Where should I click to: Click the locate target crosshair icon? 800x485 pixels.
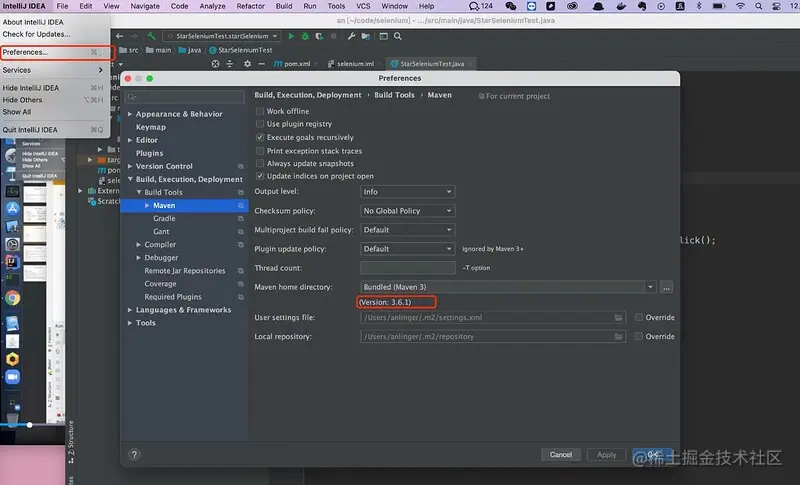[215, 64]
